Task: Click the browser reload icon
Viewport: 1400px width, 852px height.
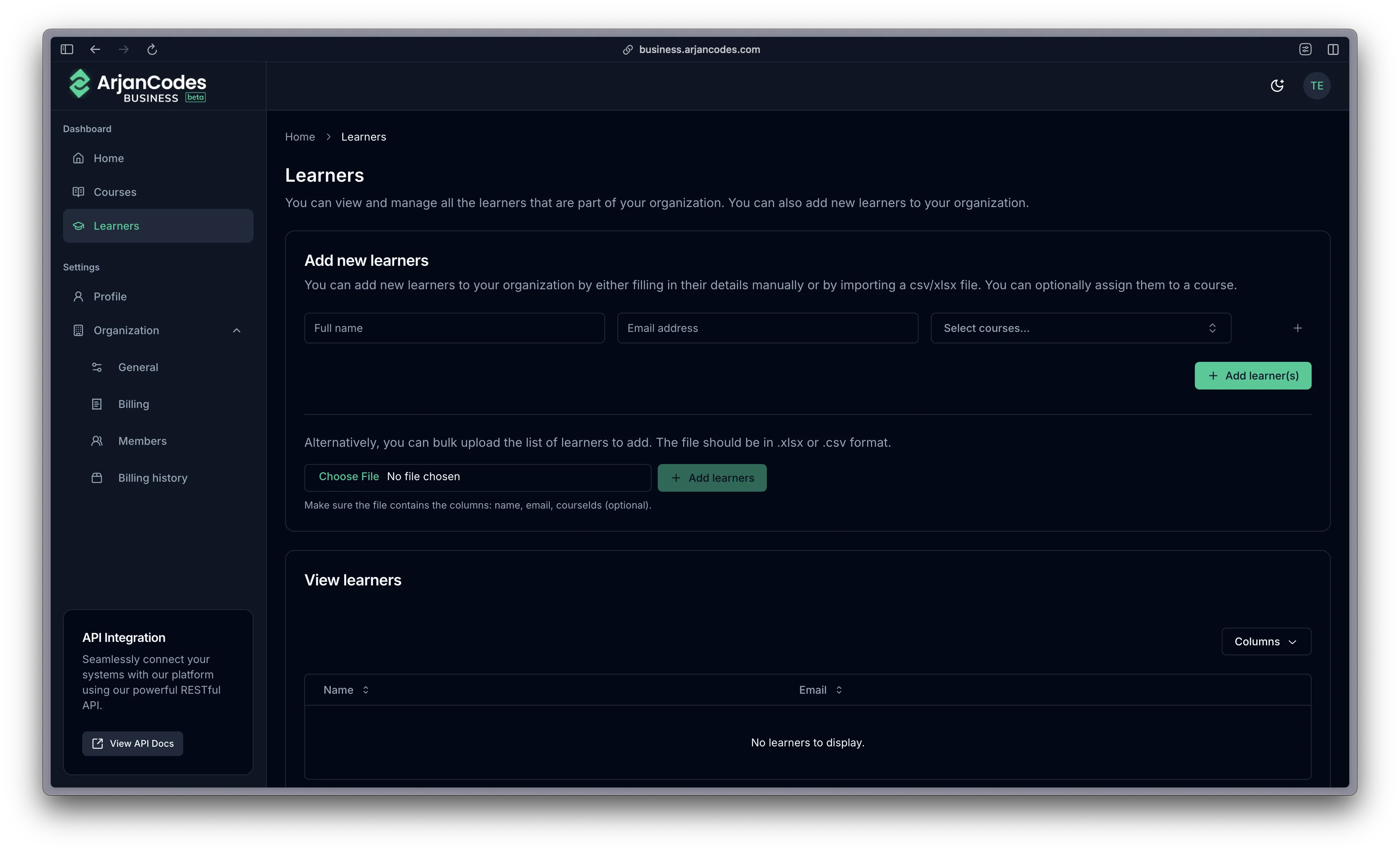Action: [152, 50]
